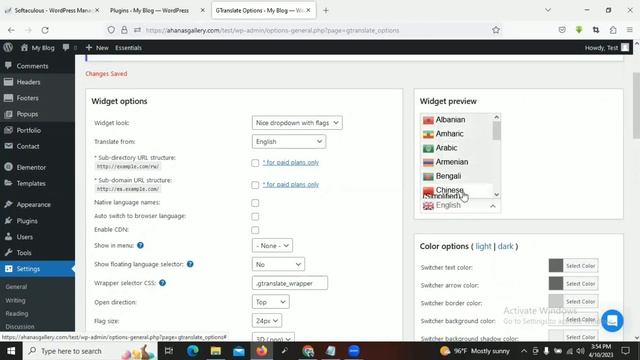Select Switcher text color swatch

556,266
